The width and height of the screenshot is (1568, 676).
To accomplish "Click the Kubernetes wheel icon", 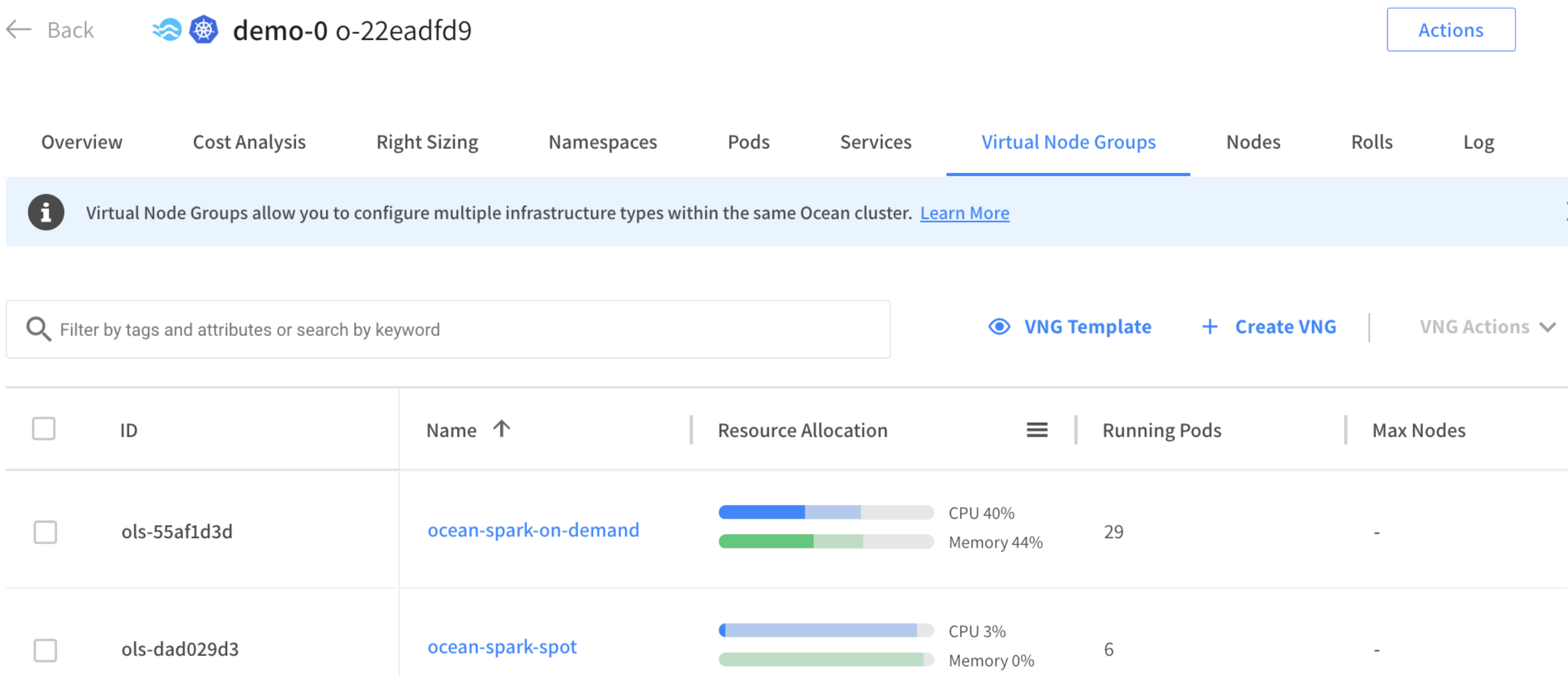I will [203, 30].
